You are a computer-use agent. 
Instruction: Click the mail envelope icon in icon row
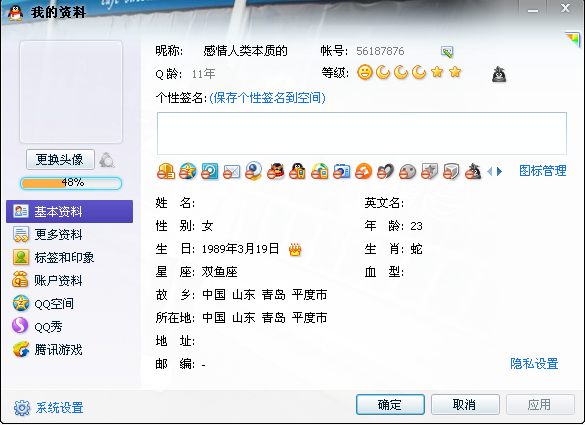pos(231,172)
